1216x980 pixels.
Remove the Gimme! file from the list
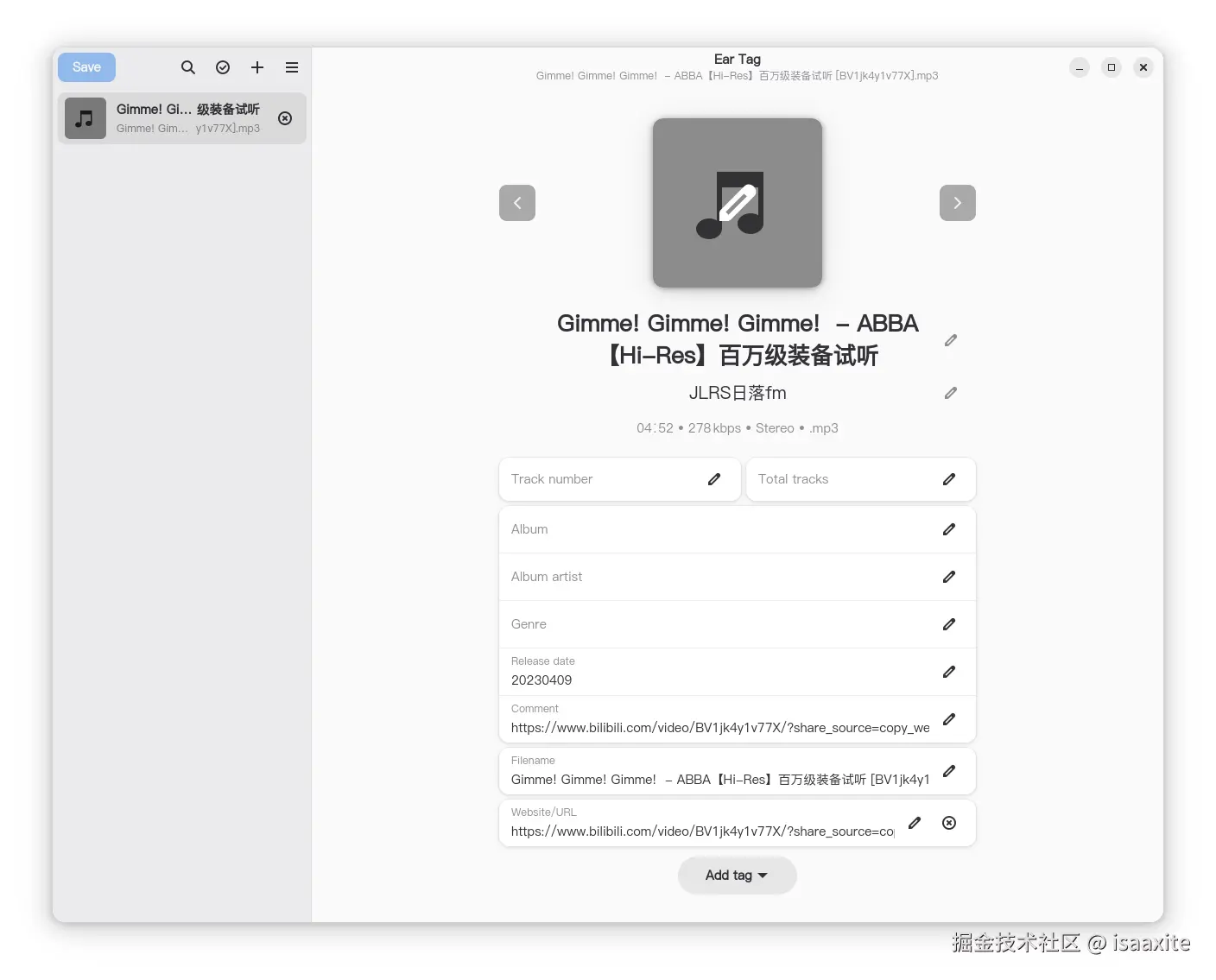[x=285, y=118]
